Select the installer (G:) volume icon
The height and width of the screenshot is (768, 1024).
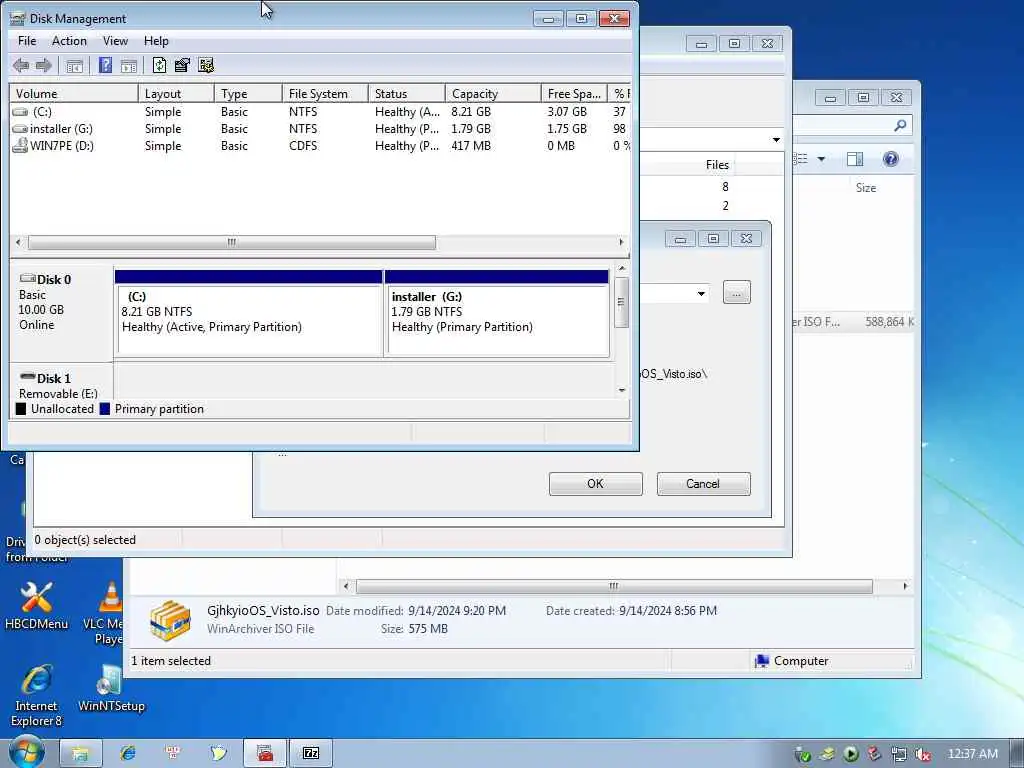point(20,129)
